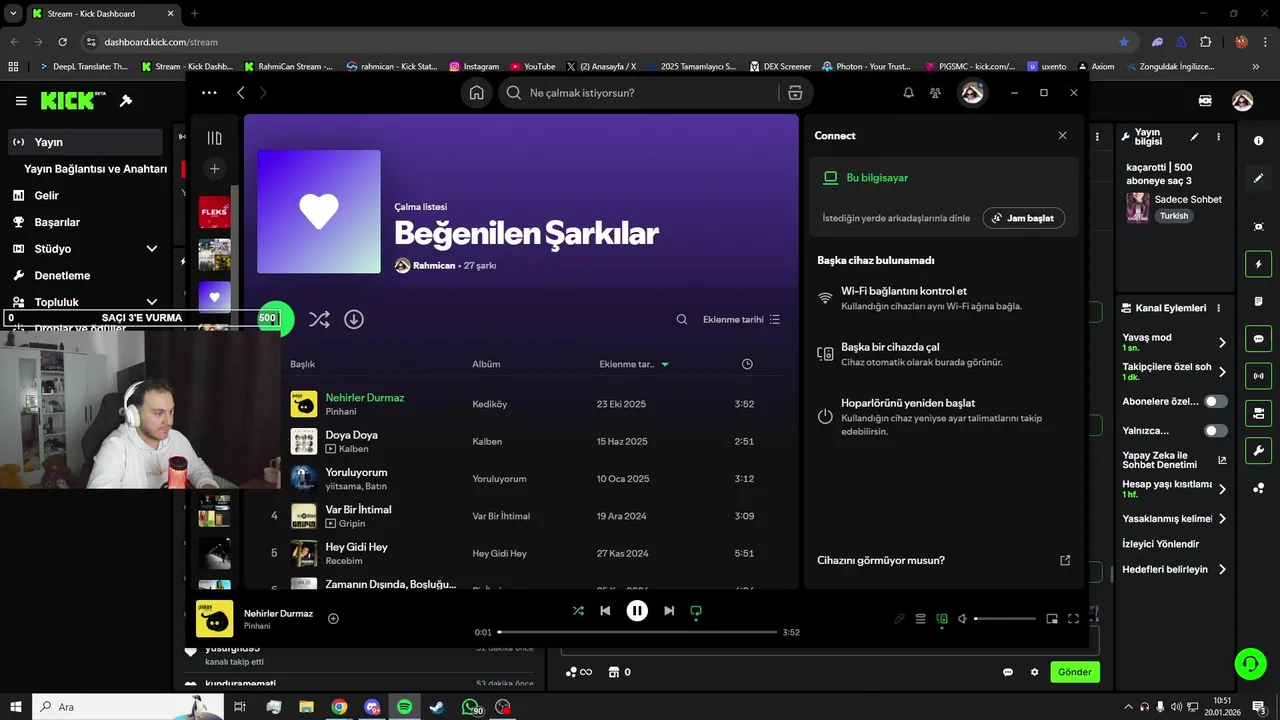Screen dimensions: 1280x720
Task: Enable shuffle next to play button
Action: [319, 319]
